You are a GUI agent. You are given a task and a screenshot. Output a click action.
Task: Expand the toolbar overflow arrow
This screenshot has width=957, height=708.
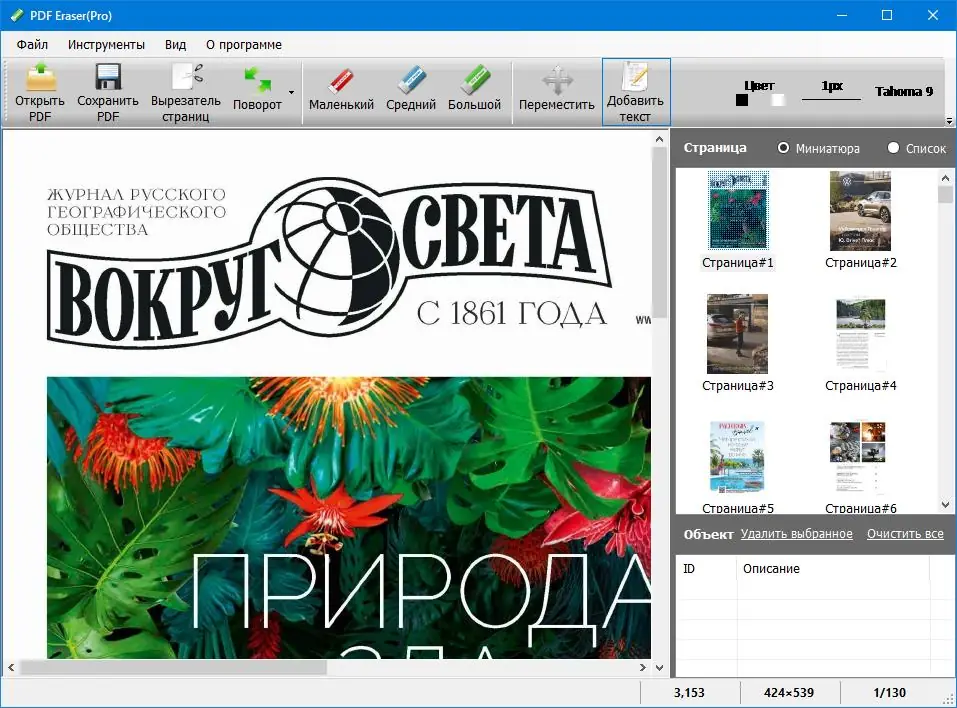coord(949,120)
